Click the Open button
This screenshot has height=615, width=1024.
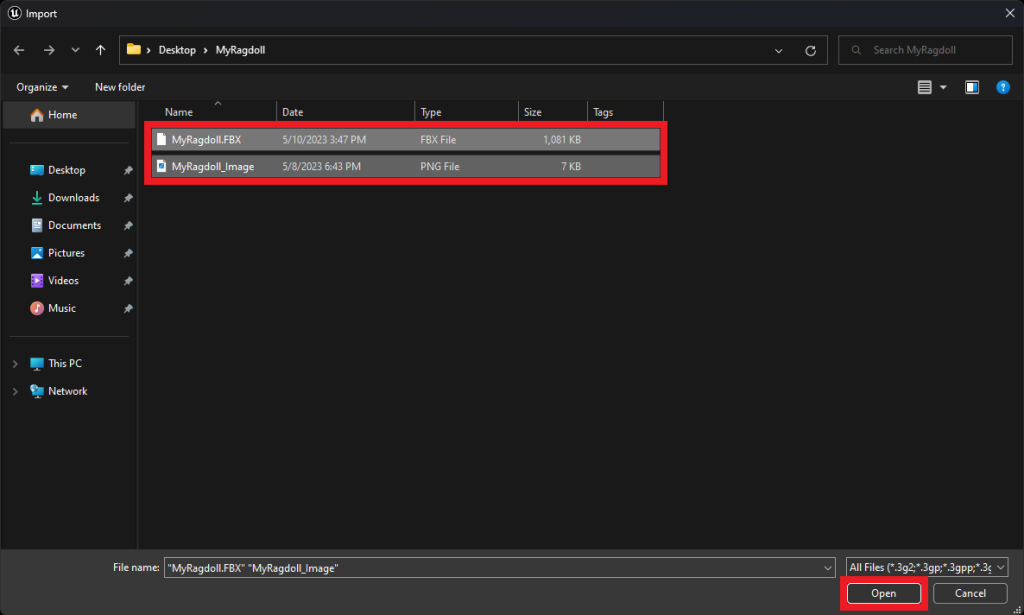pos(883,593)
